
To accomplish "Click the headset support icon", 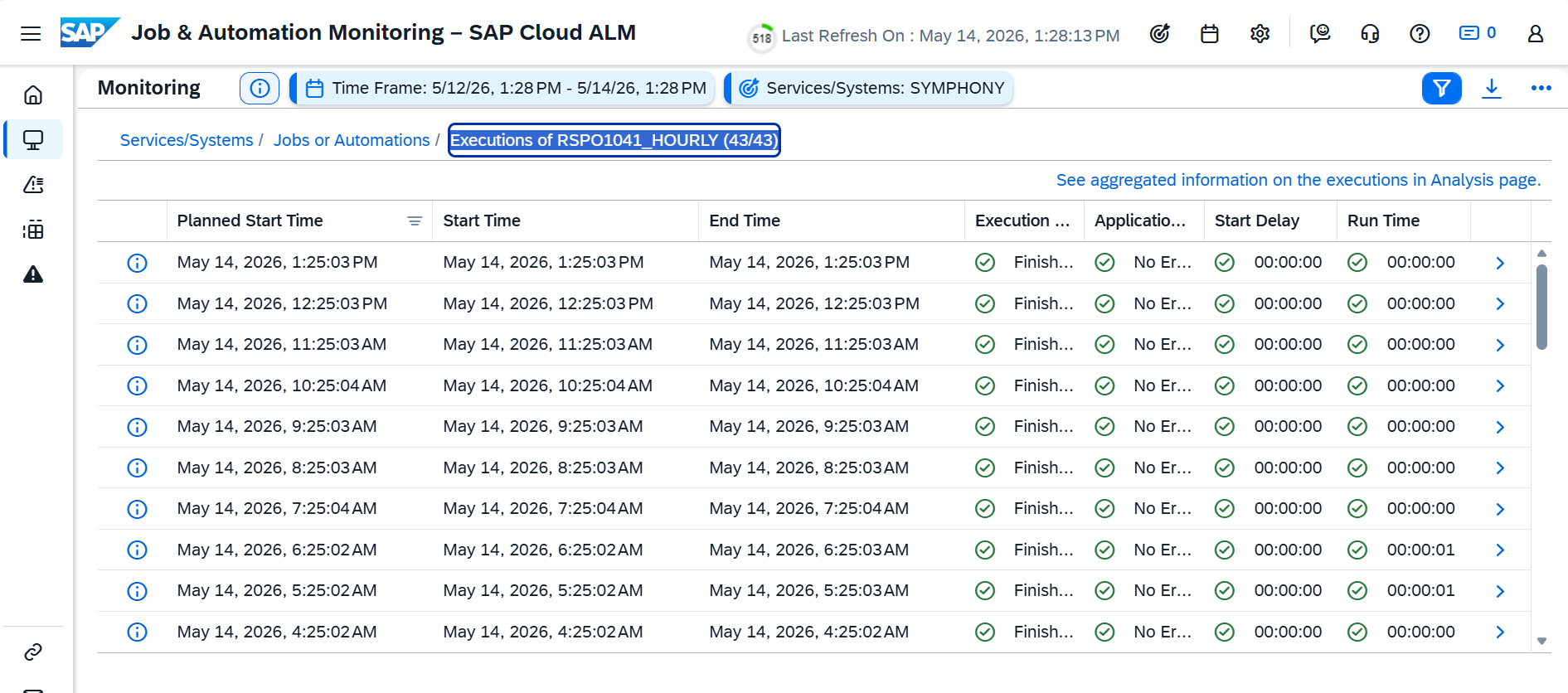I will point(1370,34).
